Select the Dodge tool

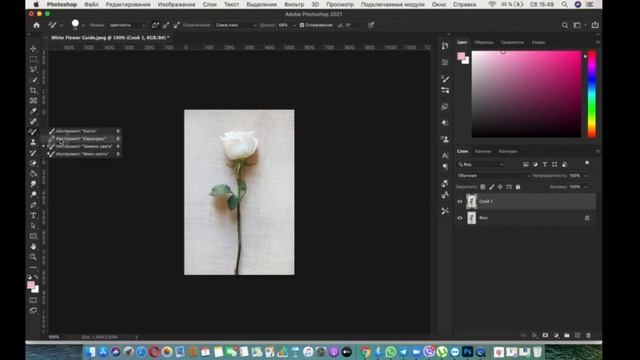[33, 194]
